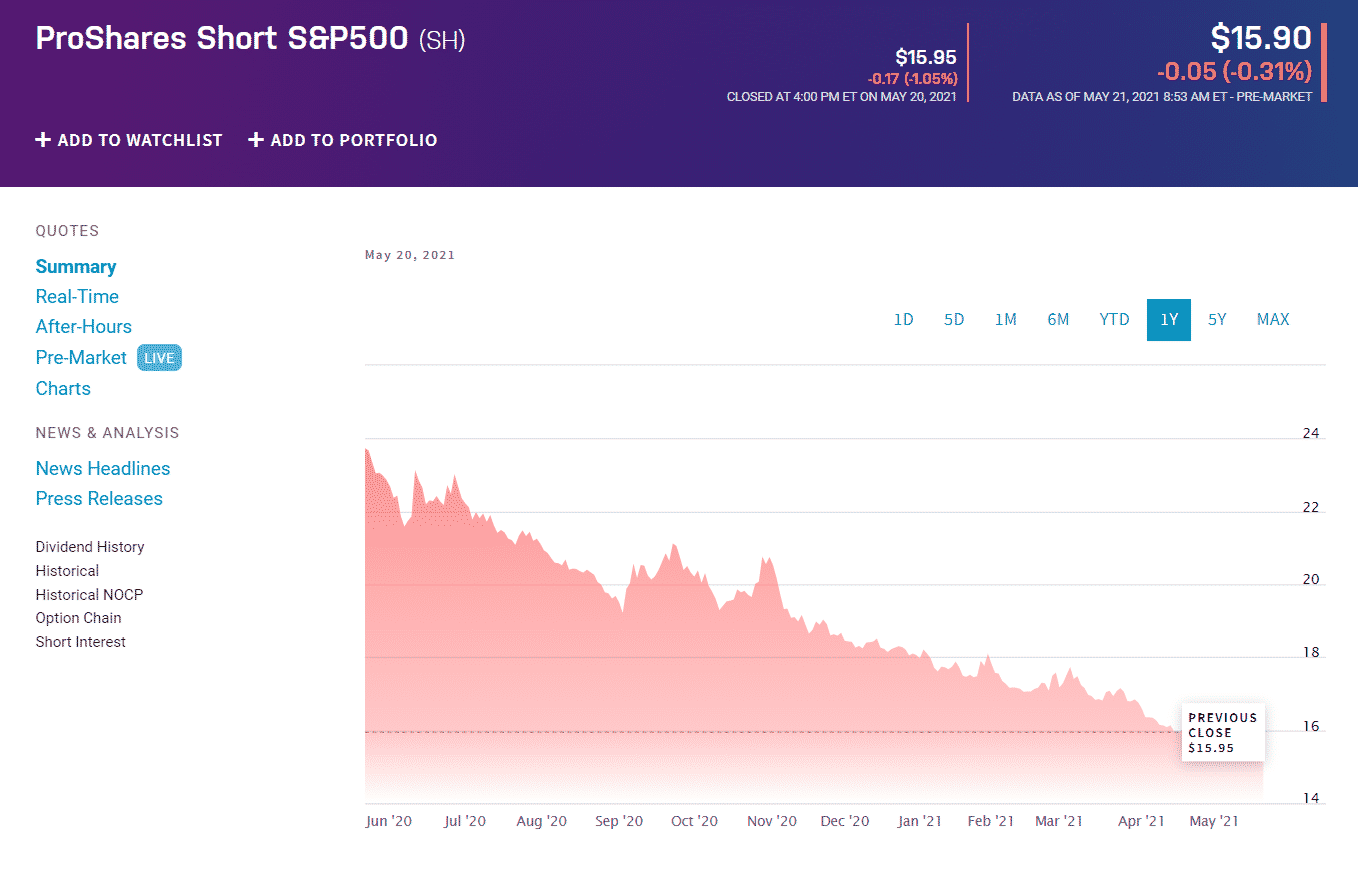Viewport: 1358px width, 892px height.
Task: View Dividend History
Action: click(x=90, y=547)
